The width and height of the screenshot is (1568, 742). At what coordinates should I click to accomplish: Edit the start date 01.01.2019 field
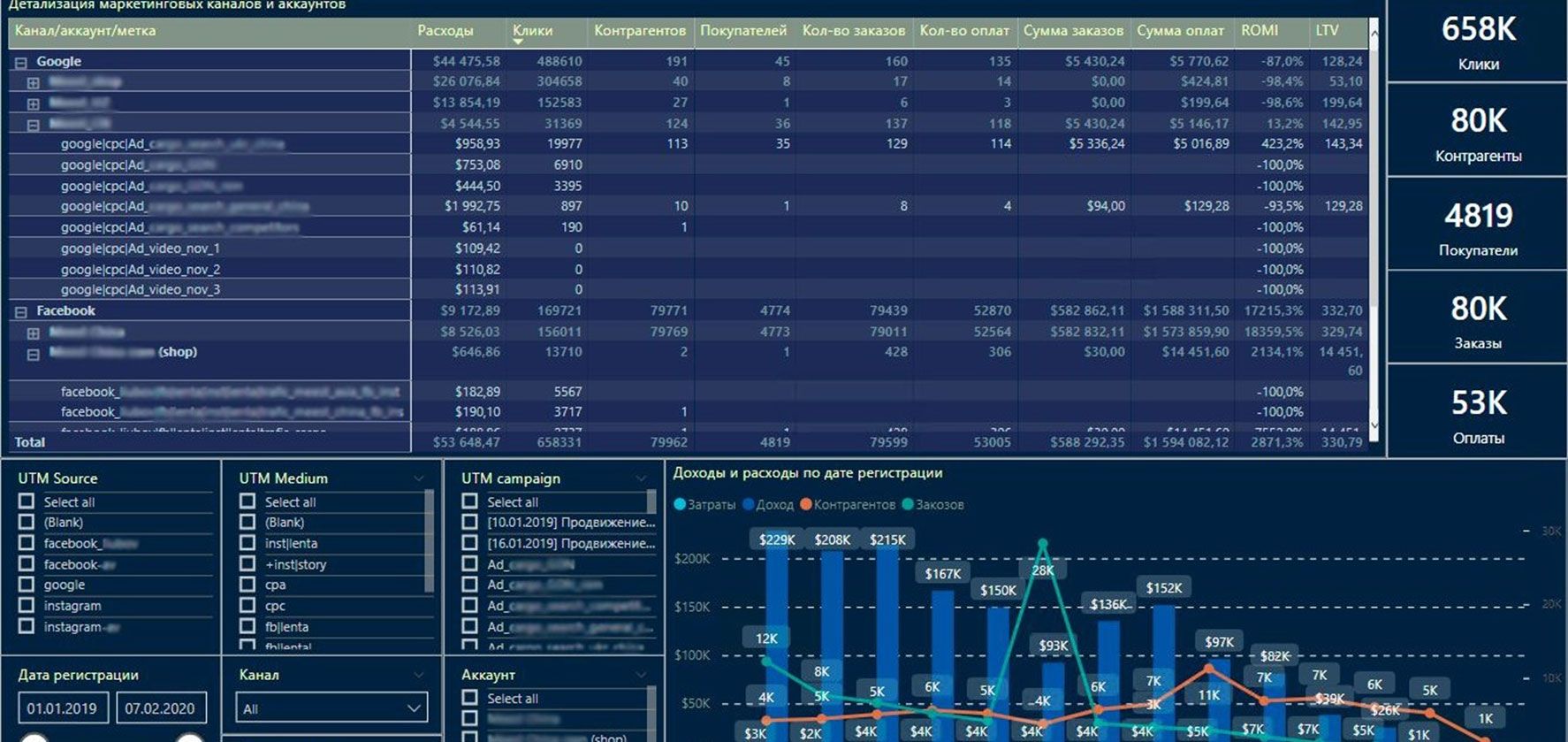point(63,708)
